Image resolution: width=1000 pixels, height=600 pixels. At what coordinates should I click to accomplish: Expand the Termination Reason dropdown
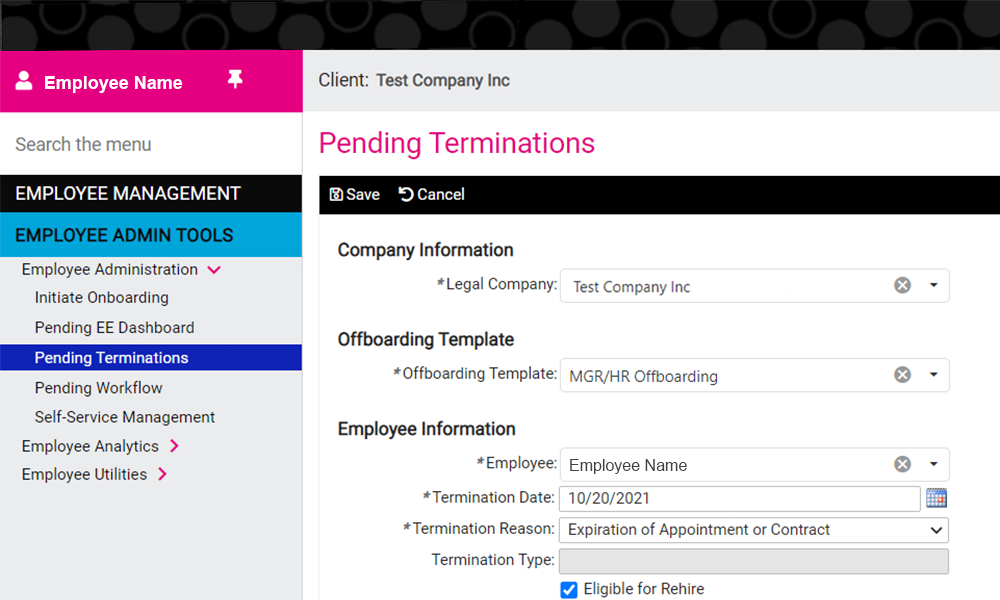tap(936, 530)
